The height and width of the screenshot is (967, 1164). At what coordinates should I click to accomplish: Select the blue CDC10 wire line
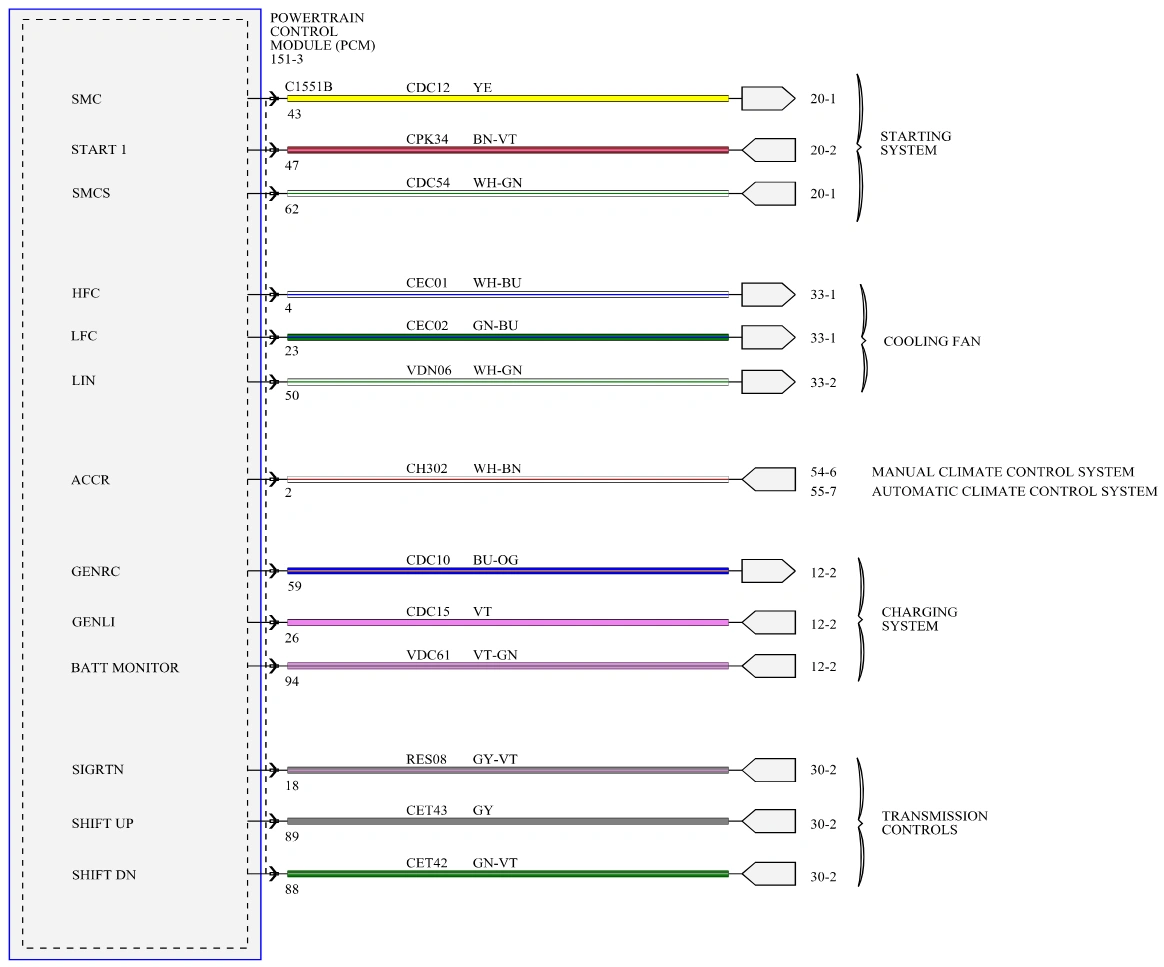(508, 571)
